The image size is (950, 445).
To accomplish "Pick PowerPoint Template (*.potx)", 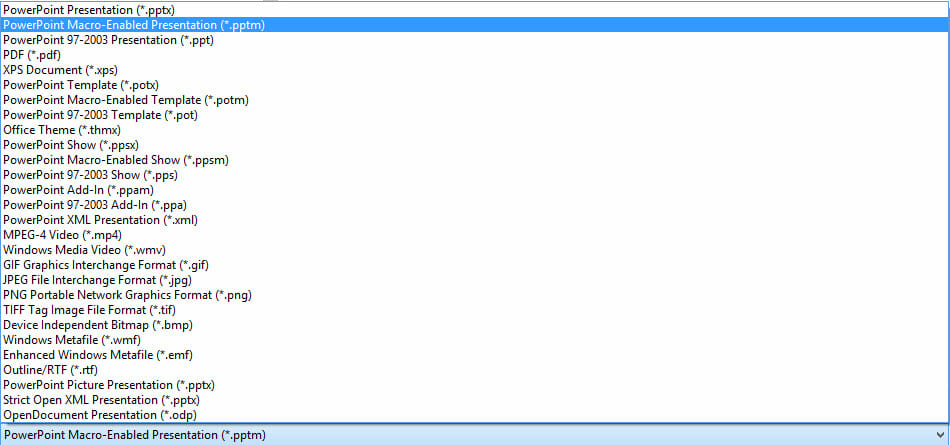I will click(x=474, y=85).
